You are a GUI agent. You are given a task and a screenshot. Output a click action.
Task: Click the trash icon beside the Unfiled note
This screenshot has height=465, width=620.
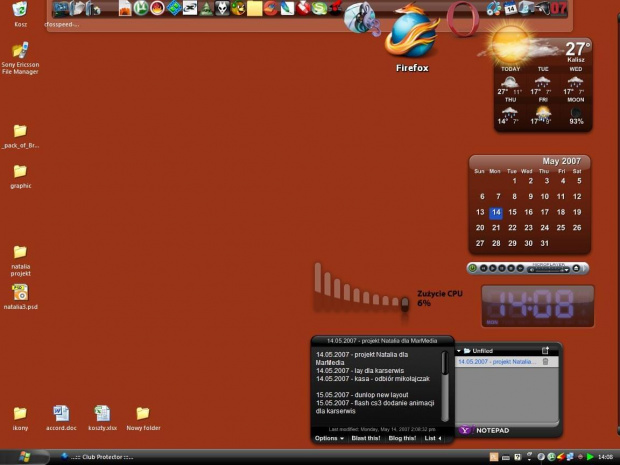545,361
